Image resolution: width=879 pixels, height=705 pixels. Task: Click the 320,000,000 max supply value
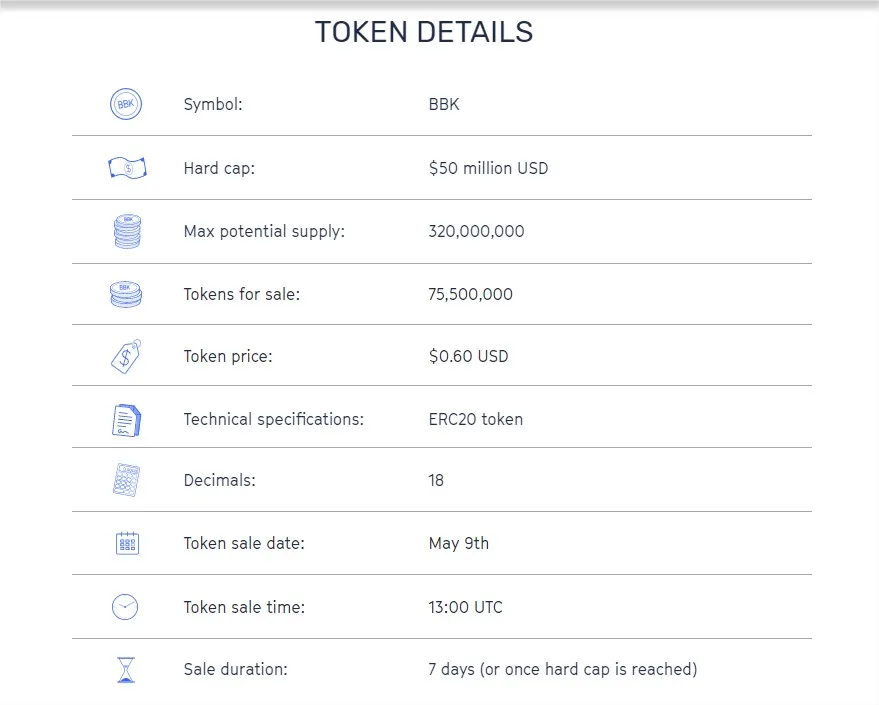(476, 231)
